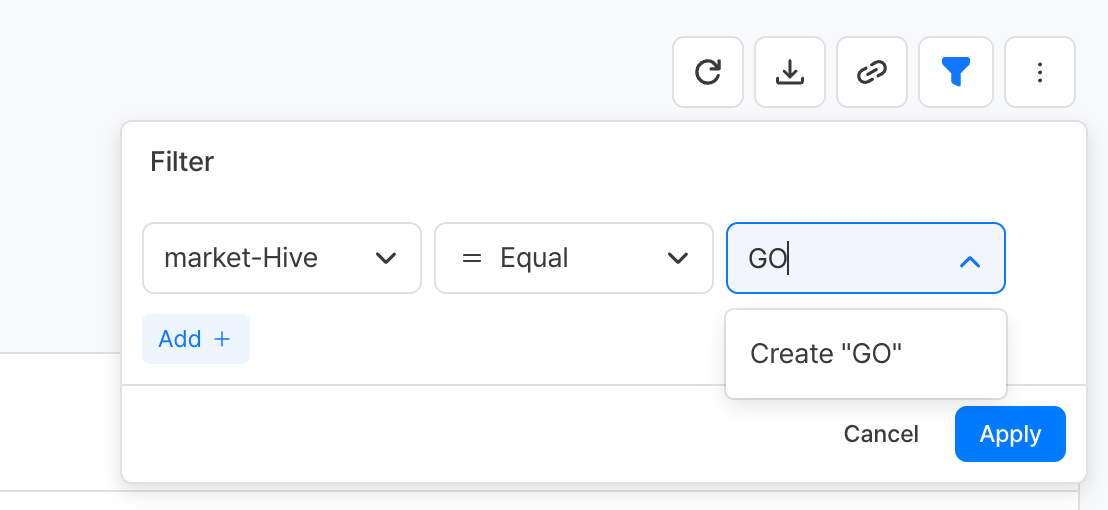Open the vertical three-dot more options menu

pos(1040,72)
